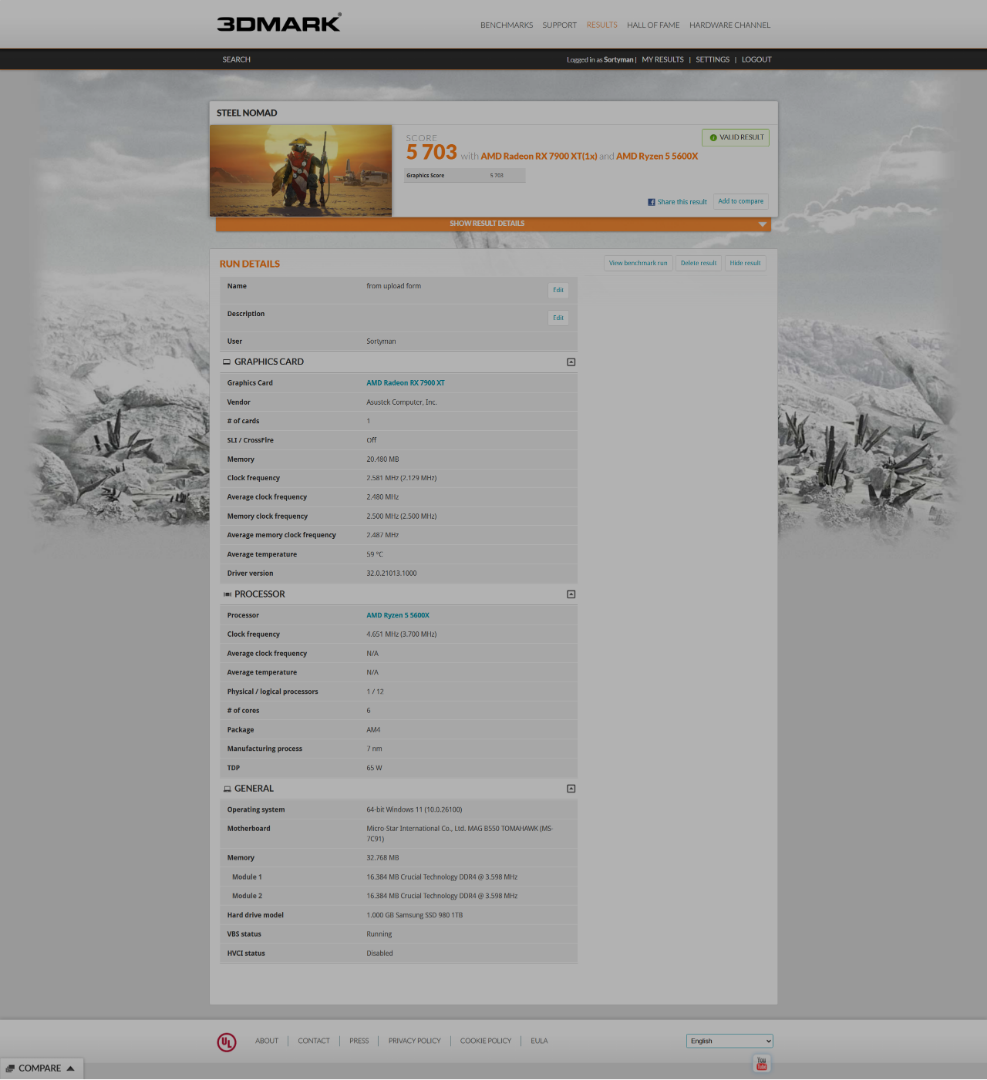Click HVCI status value 'Disabled'
The height and width of the screenshot is (1080, 987).
380,954
